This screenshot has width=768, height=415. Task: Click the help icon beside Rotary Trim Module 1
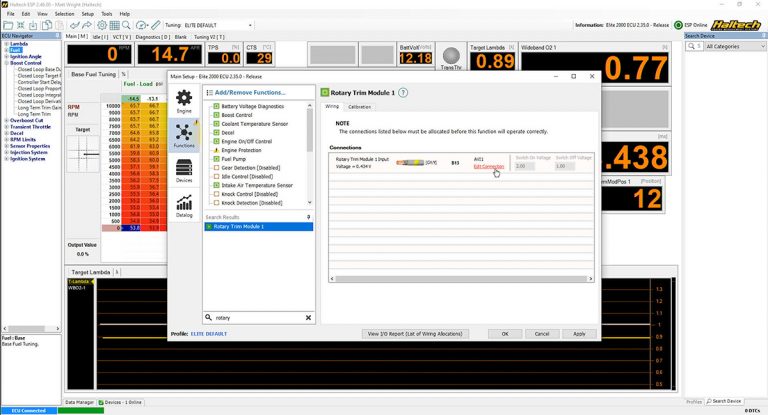coord(403,92)
